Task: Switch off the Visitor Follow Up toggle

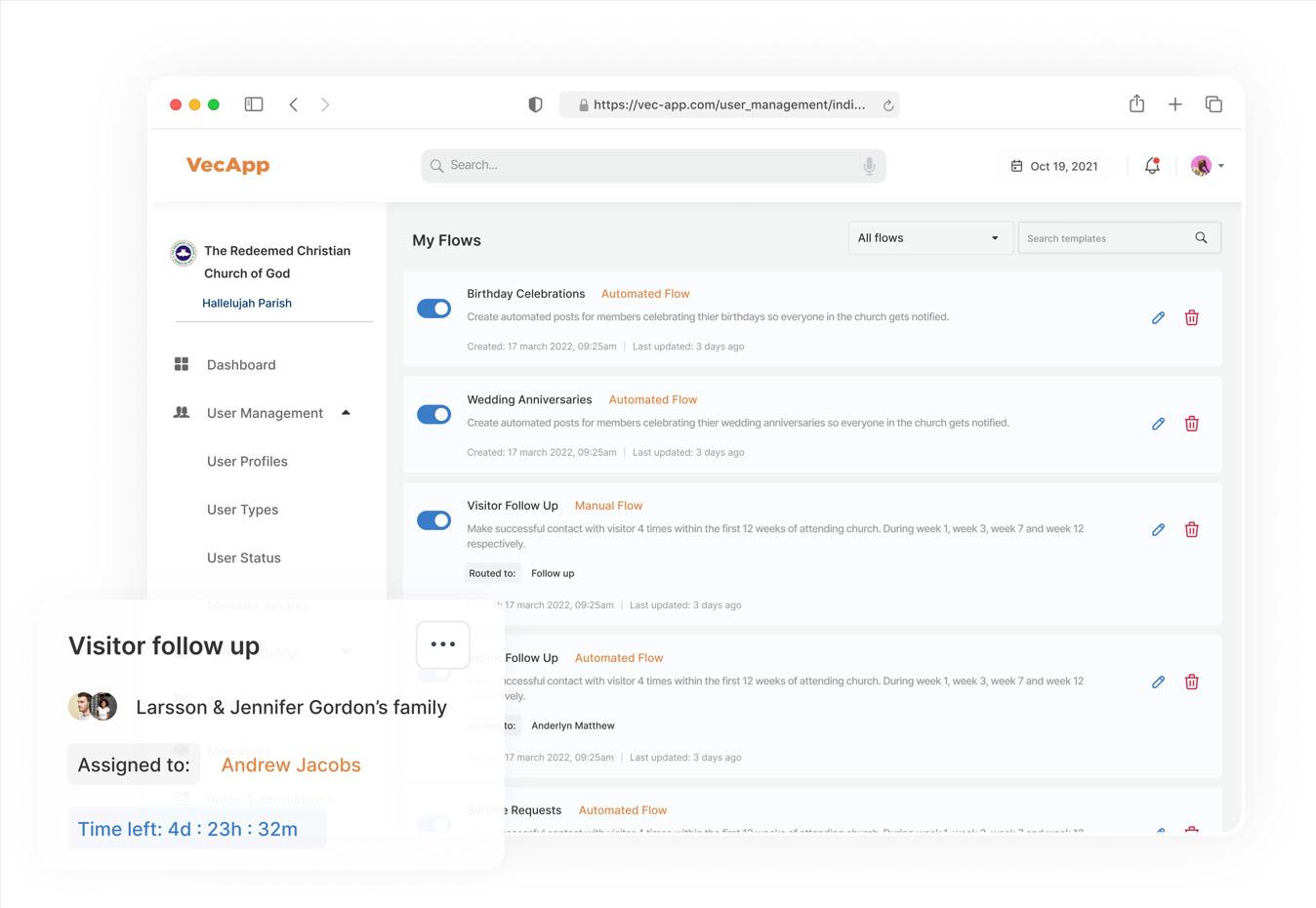Action: pos(433,520)
